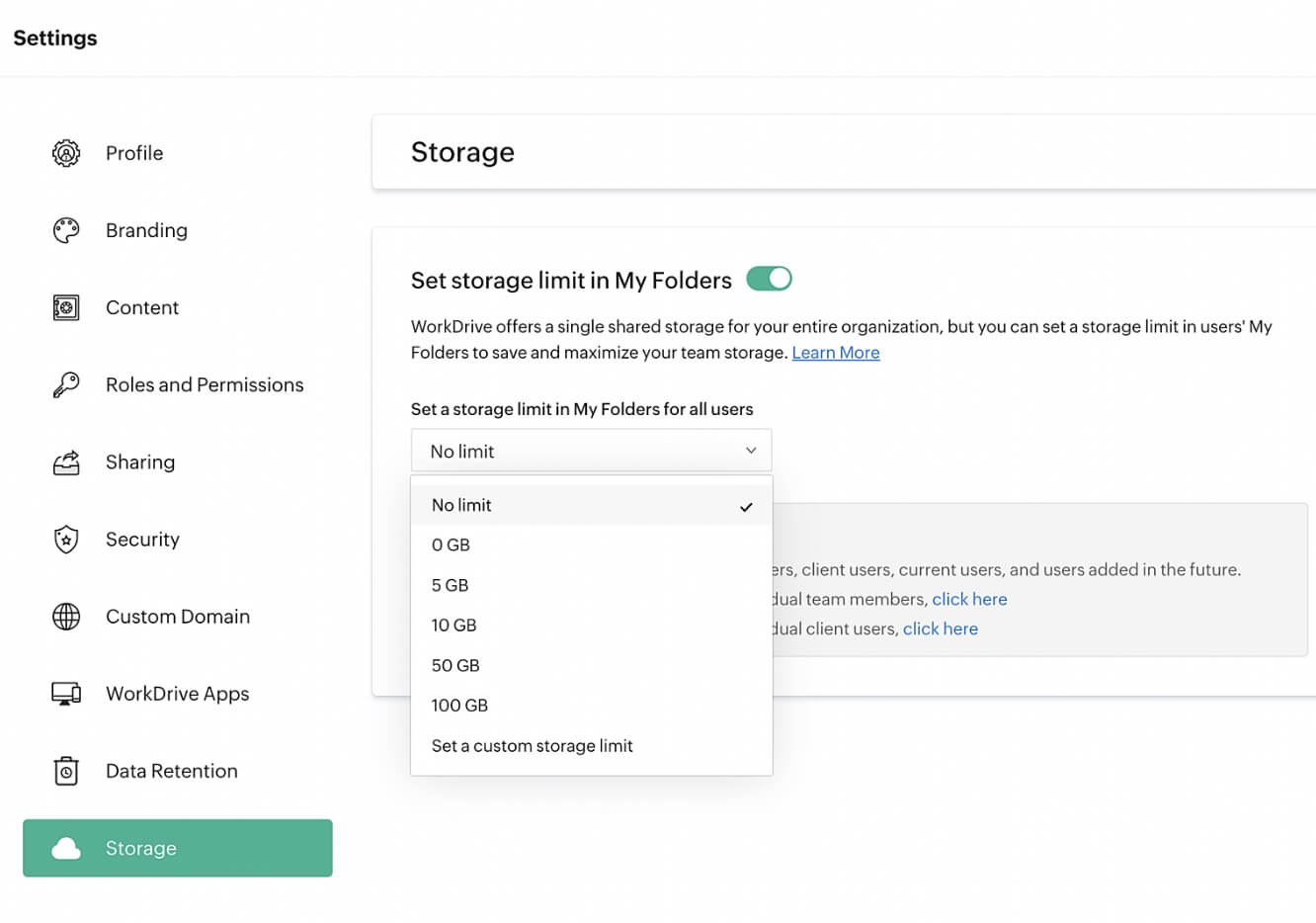1316x923 pixels.
Task: Pick Set a custom storage limit
Action: click(532, 746)
